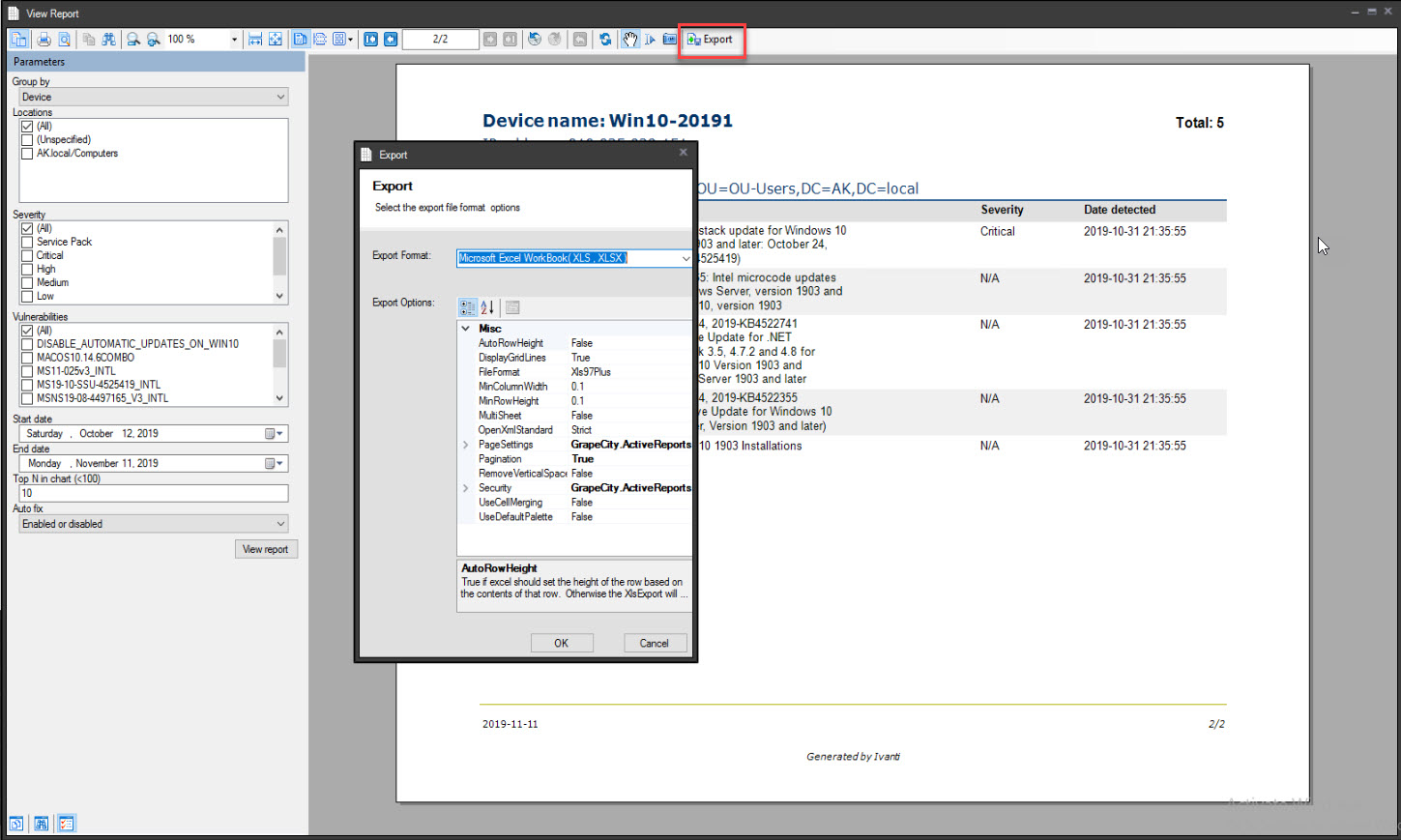Select the Pan (hand) tool
Screen dimensions: 1401x840
point(629,39)
